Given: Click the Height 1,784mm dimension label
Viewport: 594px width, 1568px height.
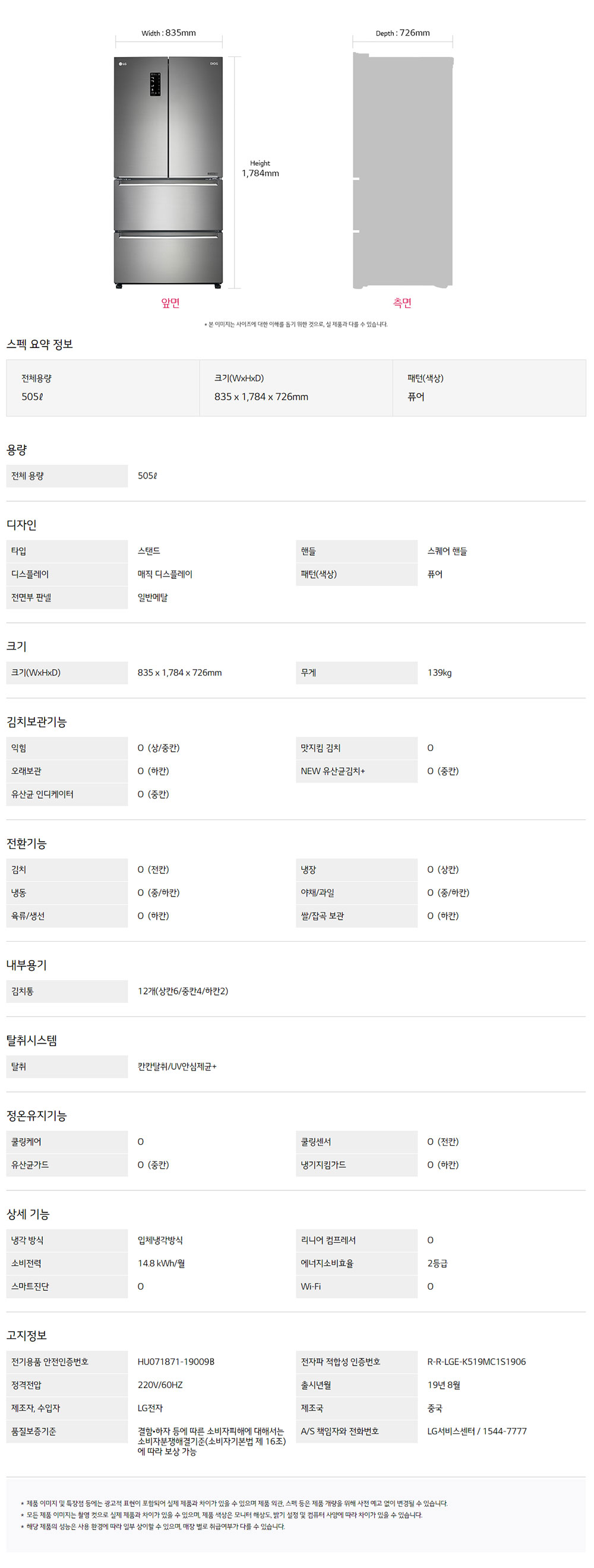Looking at the screenshot, I should tap(260, 169).
